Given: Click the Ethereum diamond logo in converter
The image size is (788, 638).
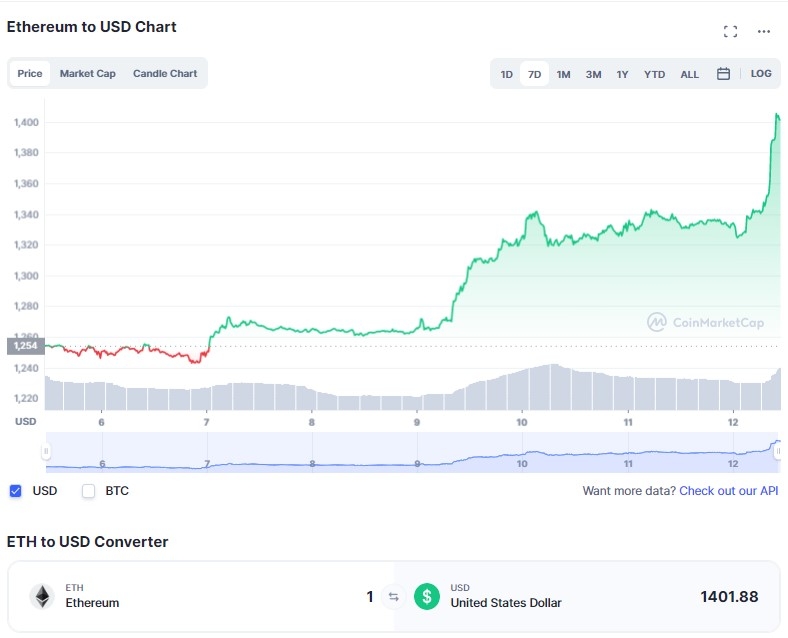Looking at the screenshot, I should (x=42, y=597).
